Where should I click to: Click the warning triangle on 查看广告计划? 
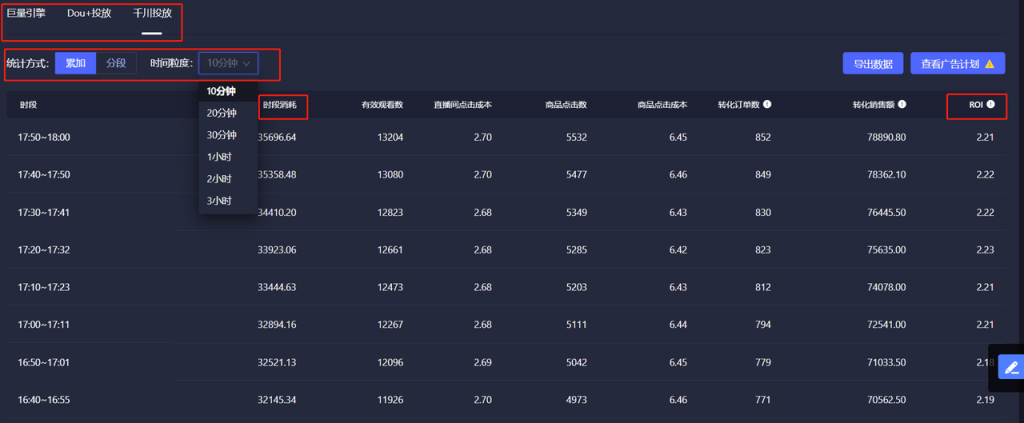click(989, 64)
